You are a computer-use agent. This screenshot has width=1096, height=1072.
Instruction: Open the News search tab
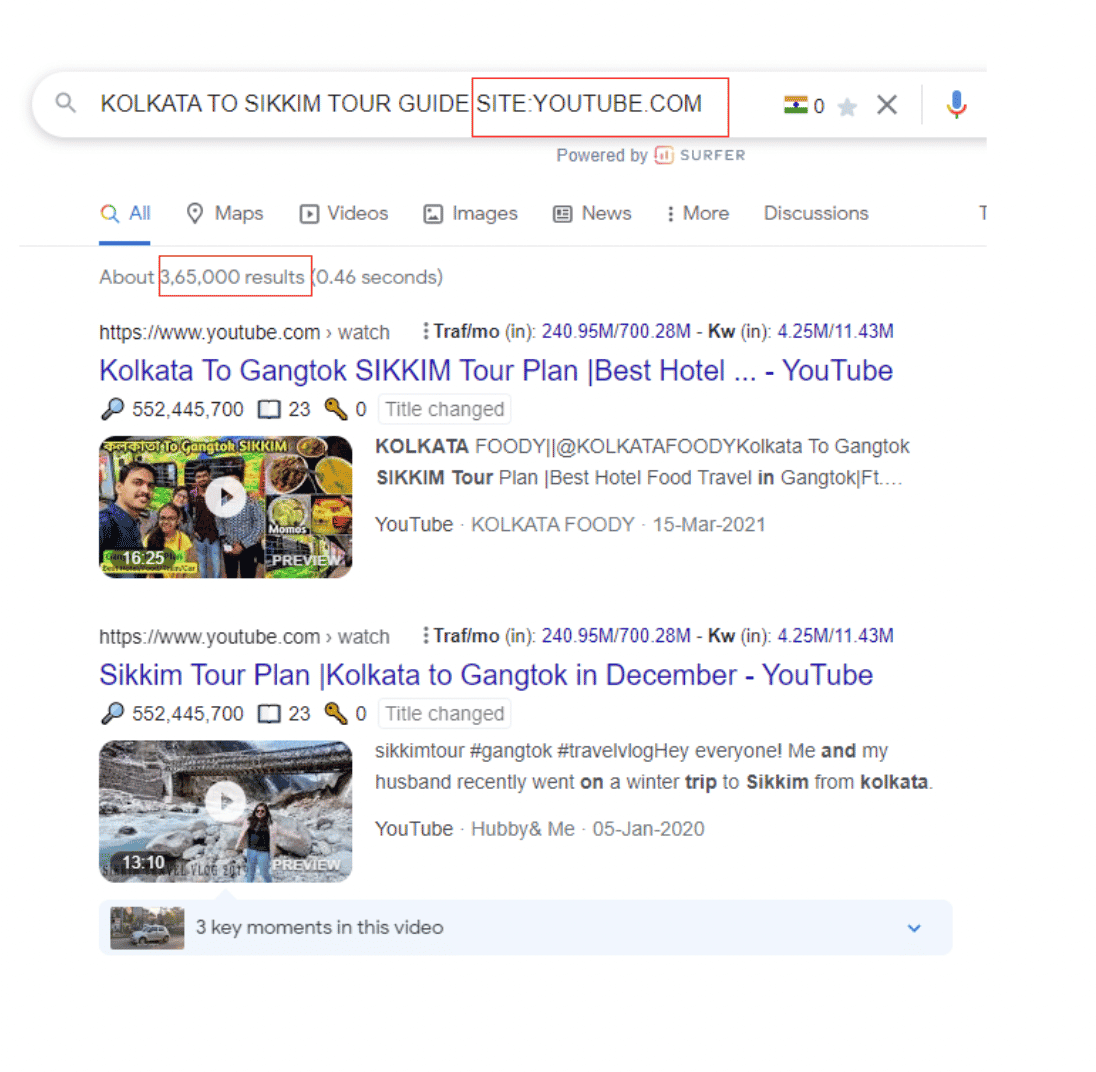pyautogui.click(x=592, y=213)
